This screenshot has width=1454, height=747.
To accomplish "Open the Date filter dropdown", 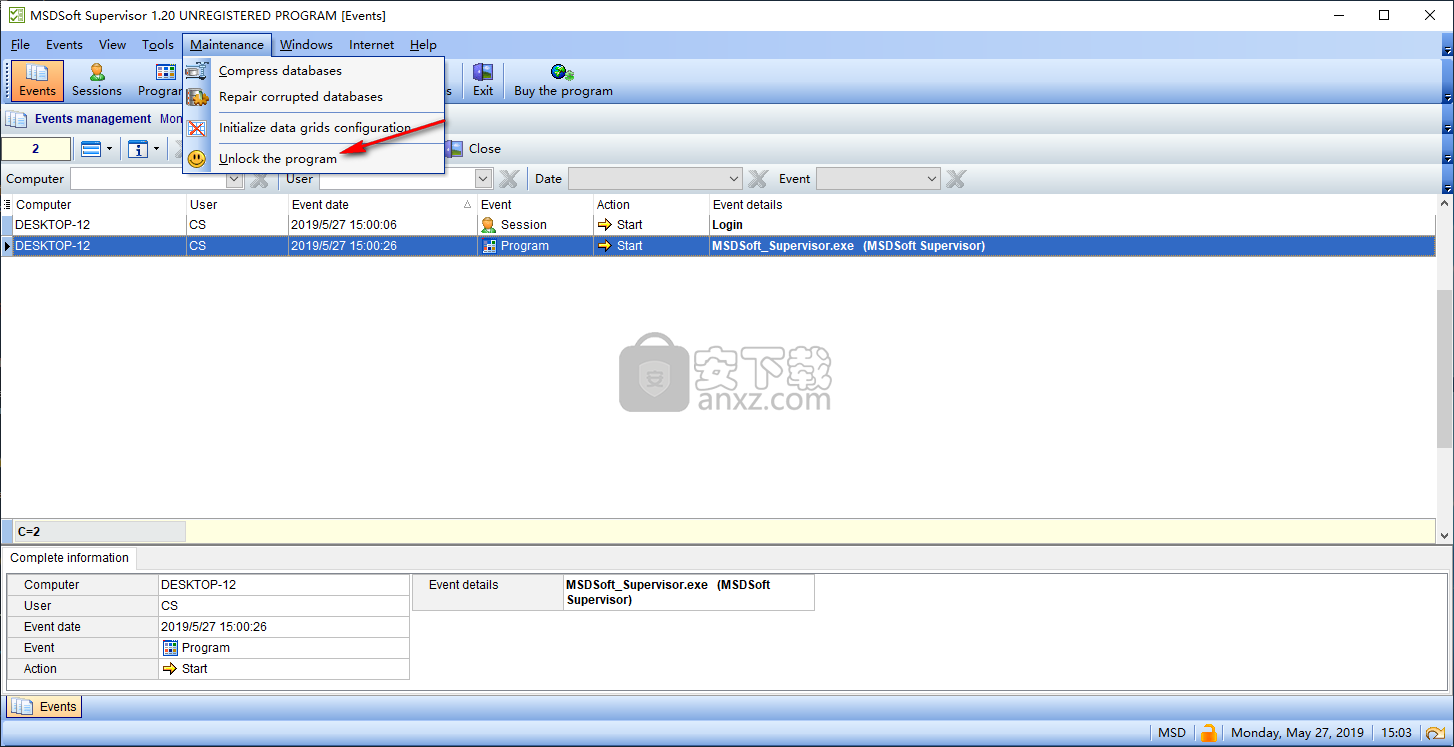I will click(734, 179).
